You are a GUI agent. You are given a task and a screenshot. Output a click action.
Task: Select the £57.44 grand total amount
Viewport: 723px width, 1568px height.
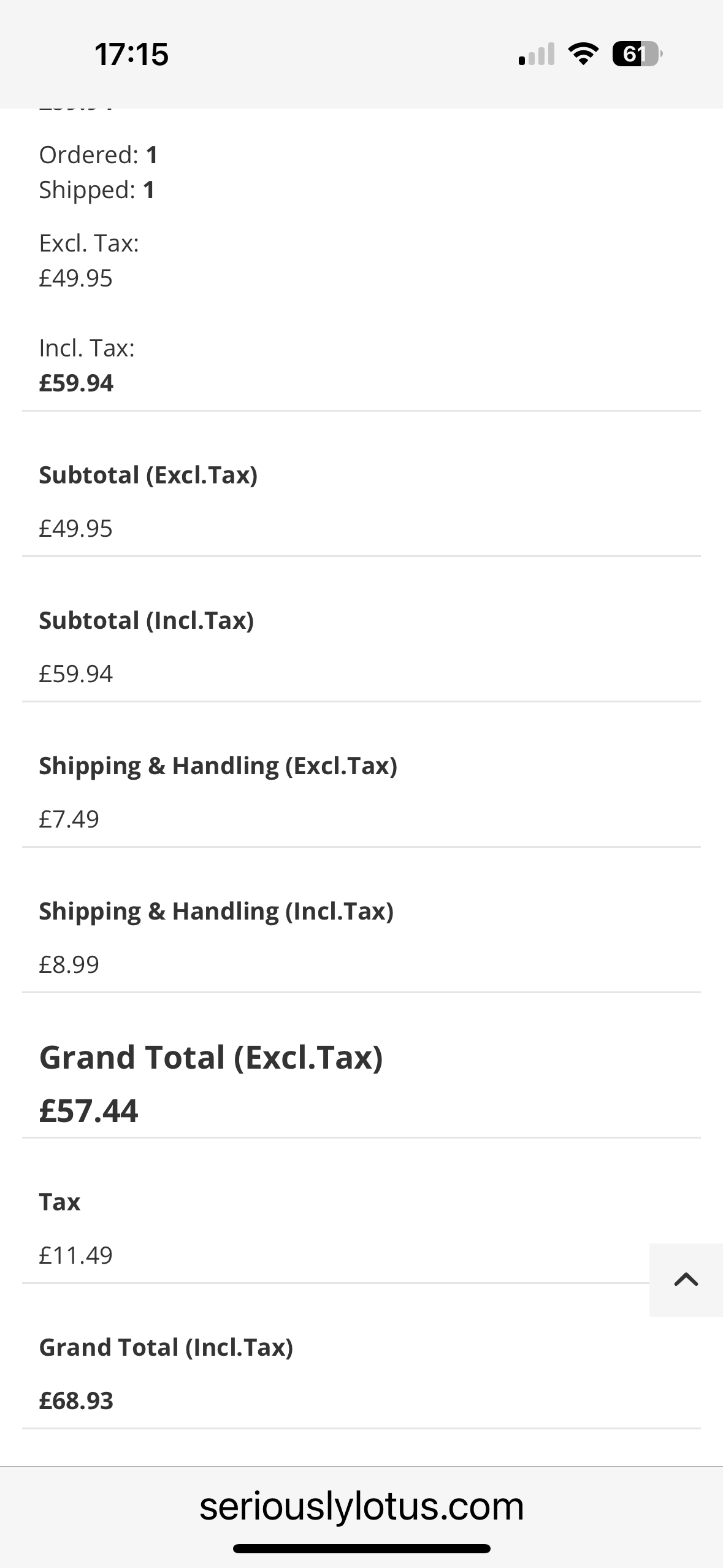[89, 1111]
